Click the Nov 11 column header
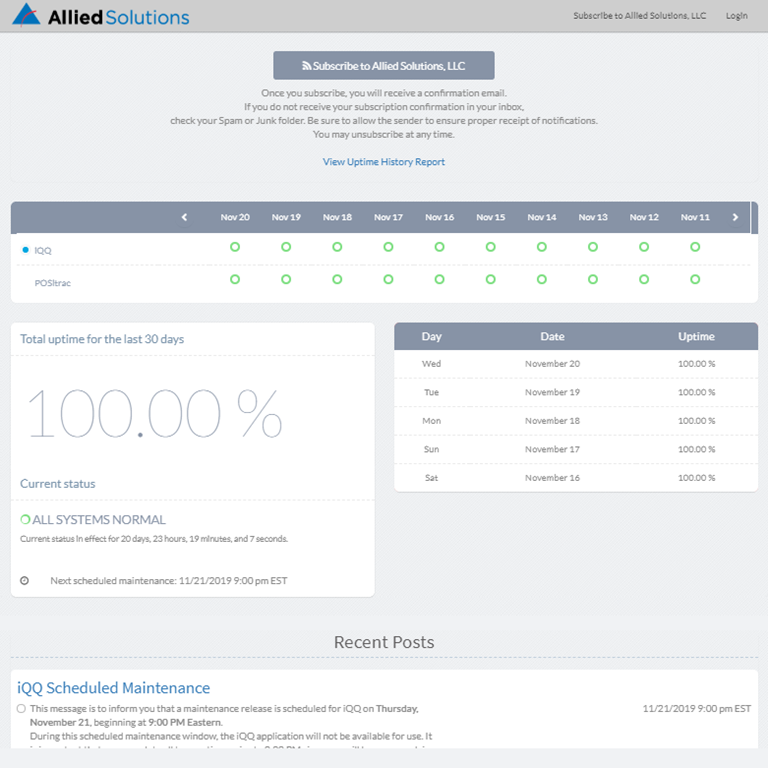 click(695, 217)
